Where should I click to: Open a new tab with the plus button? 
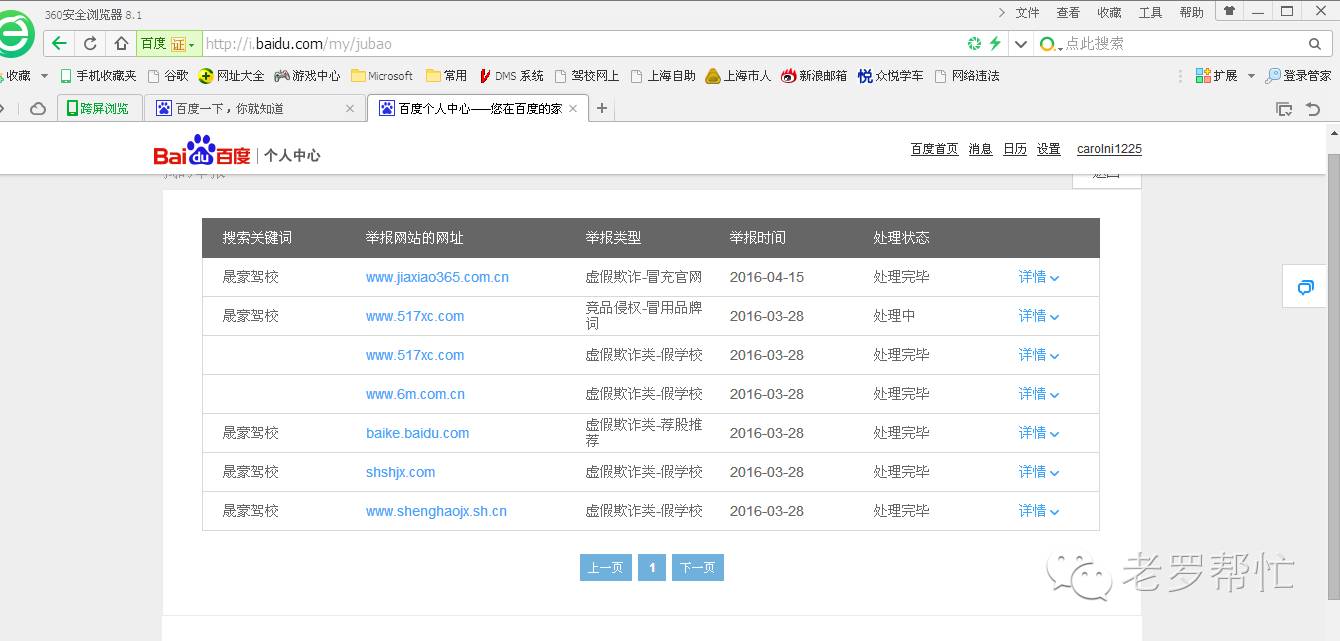[602, 108]
